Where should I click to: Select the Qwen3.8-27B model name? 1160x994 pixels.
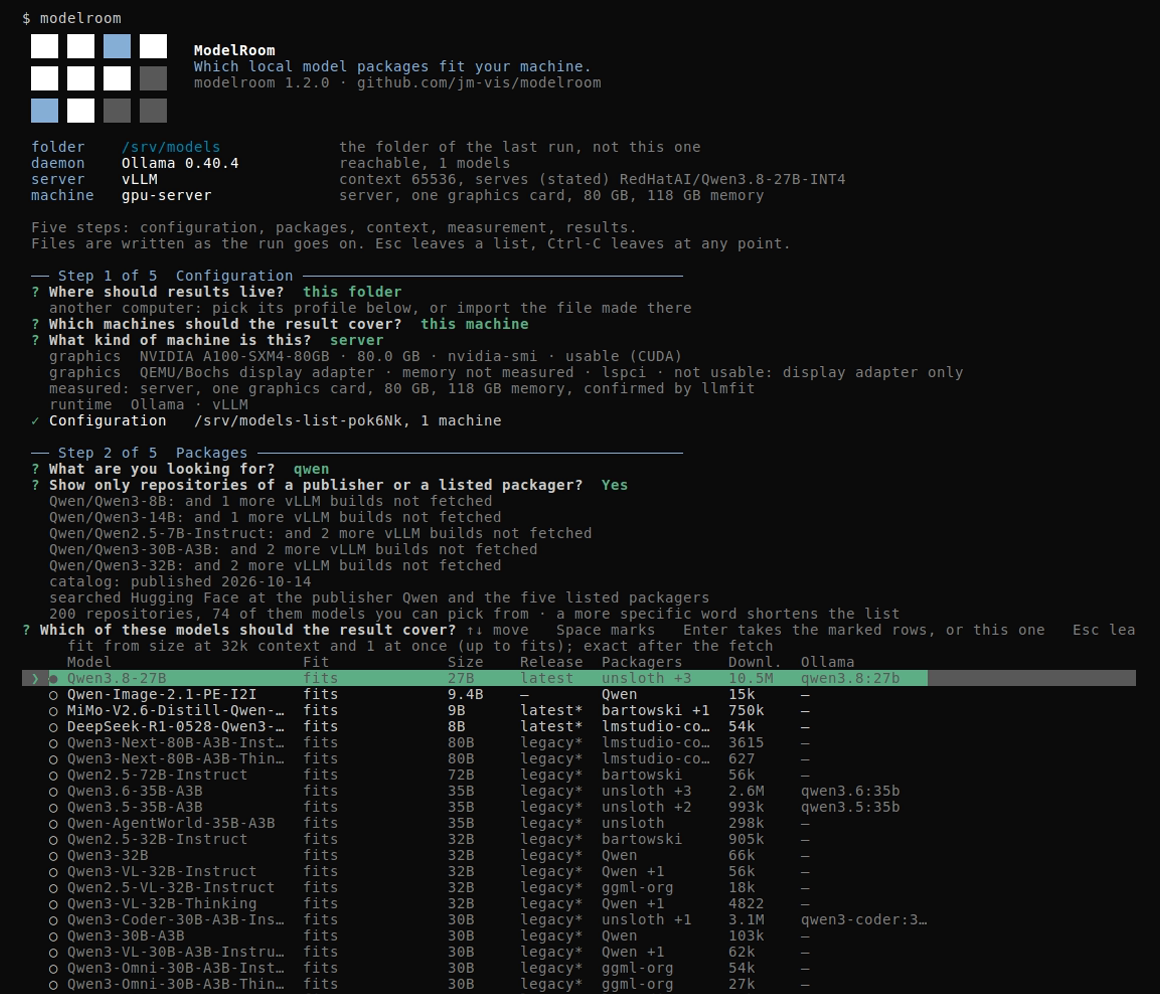click(x=116, y=678)
